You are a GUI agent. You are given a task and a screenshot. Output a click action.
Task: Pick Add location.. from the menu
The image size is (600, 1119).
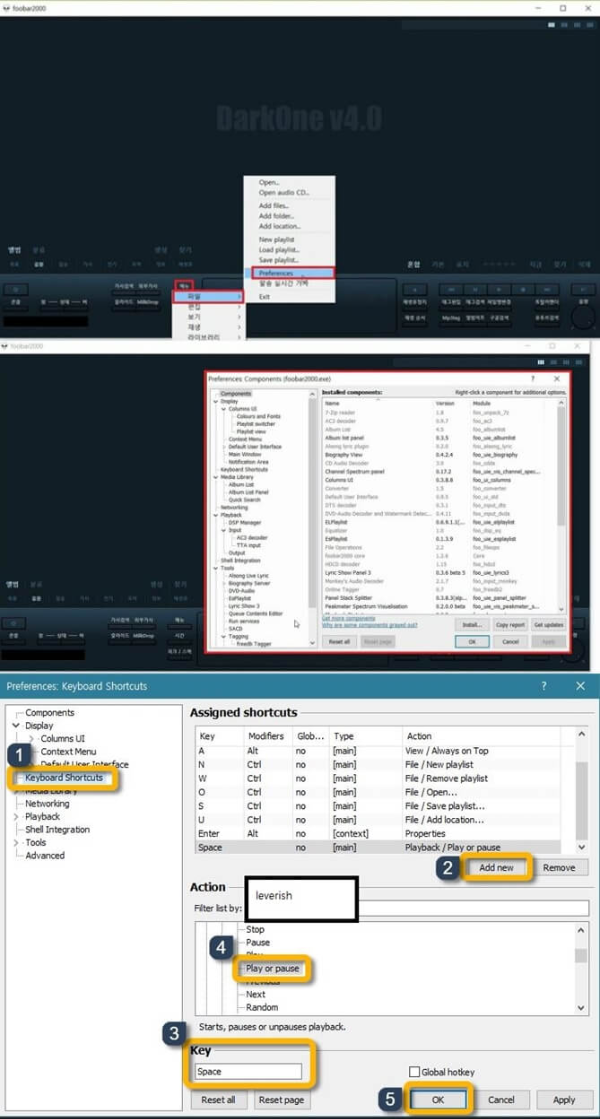[279, 226]
